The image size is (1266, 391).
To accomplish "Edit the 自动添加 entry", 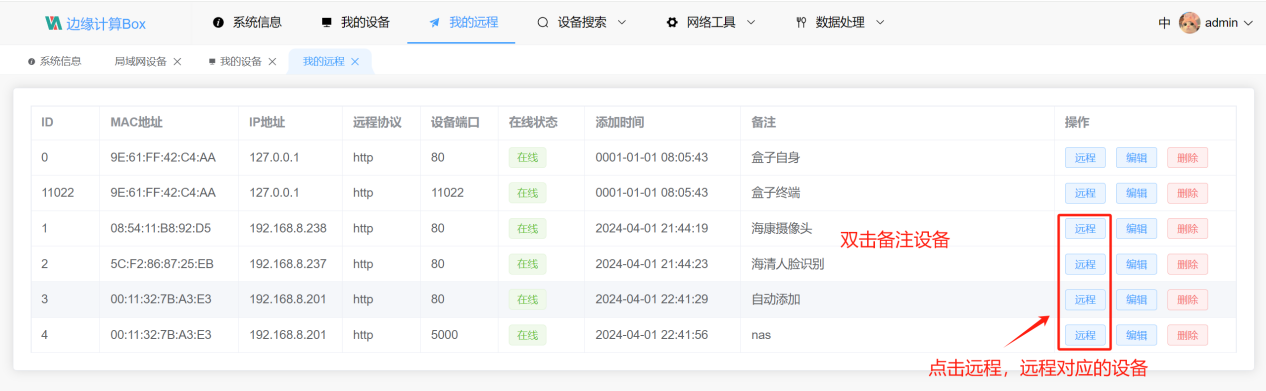I will 1137,299.
